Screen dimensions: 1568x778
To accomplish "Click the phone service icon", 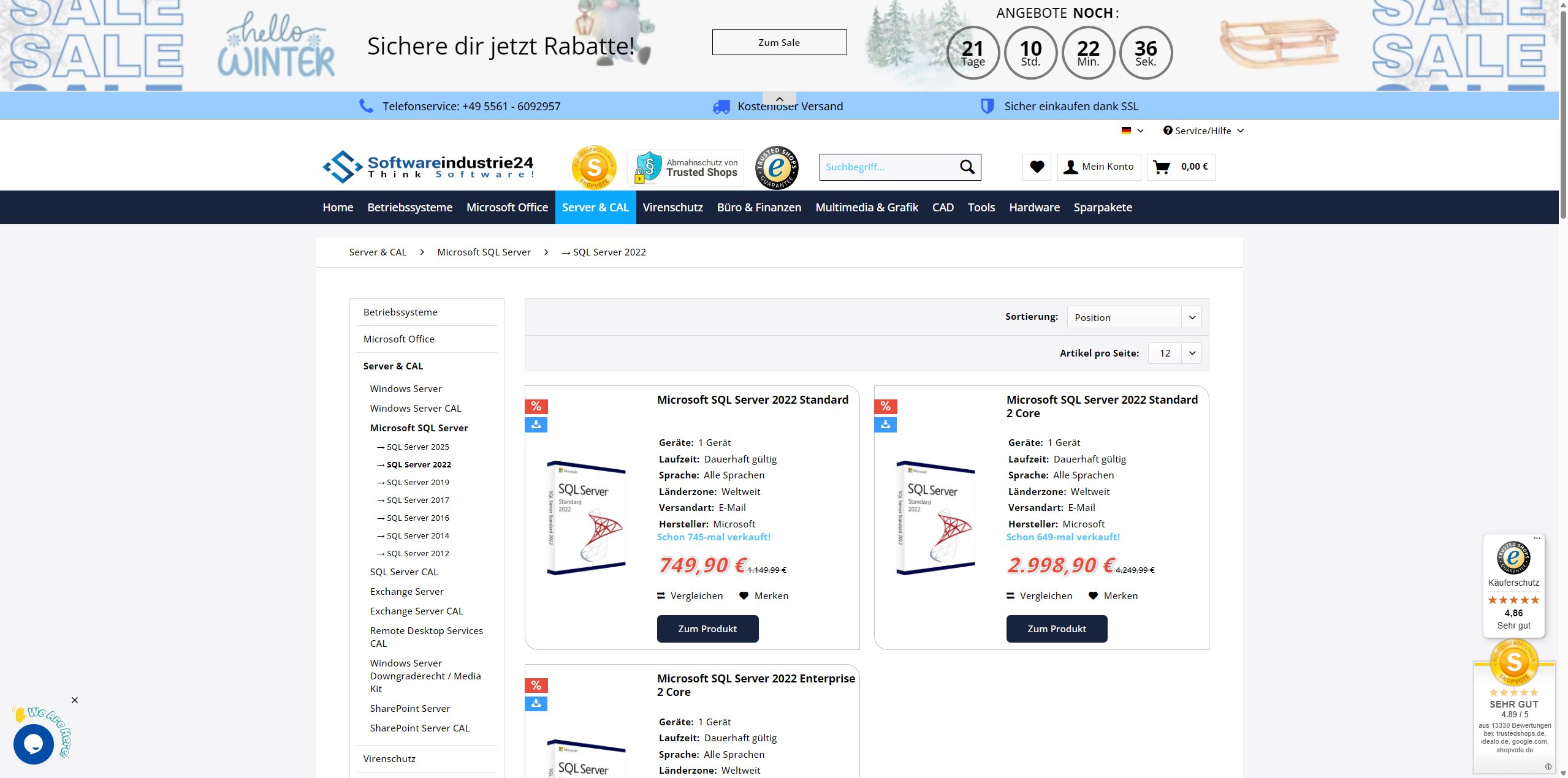I will pos(366,106).
